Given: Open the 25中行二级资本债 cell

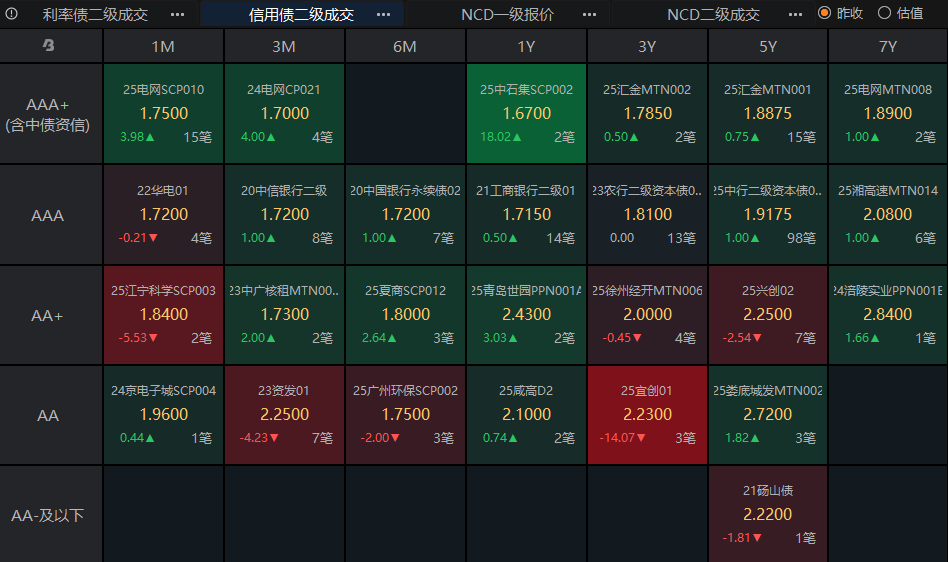Looking at the screenshot, I should [768, 215].
